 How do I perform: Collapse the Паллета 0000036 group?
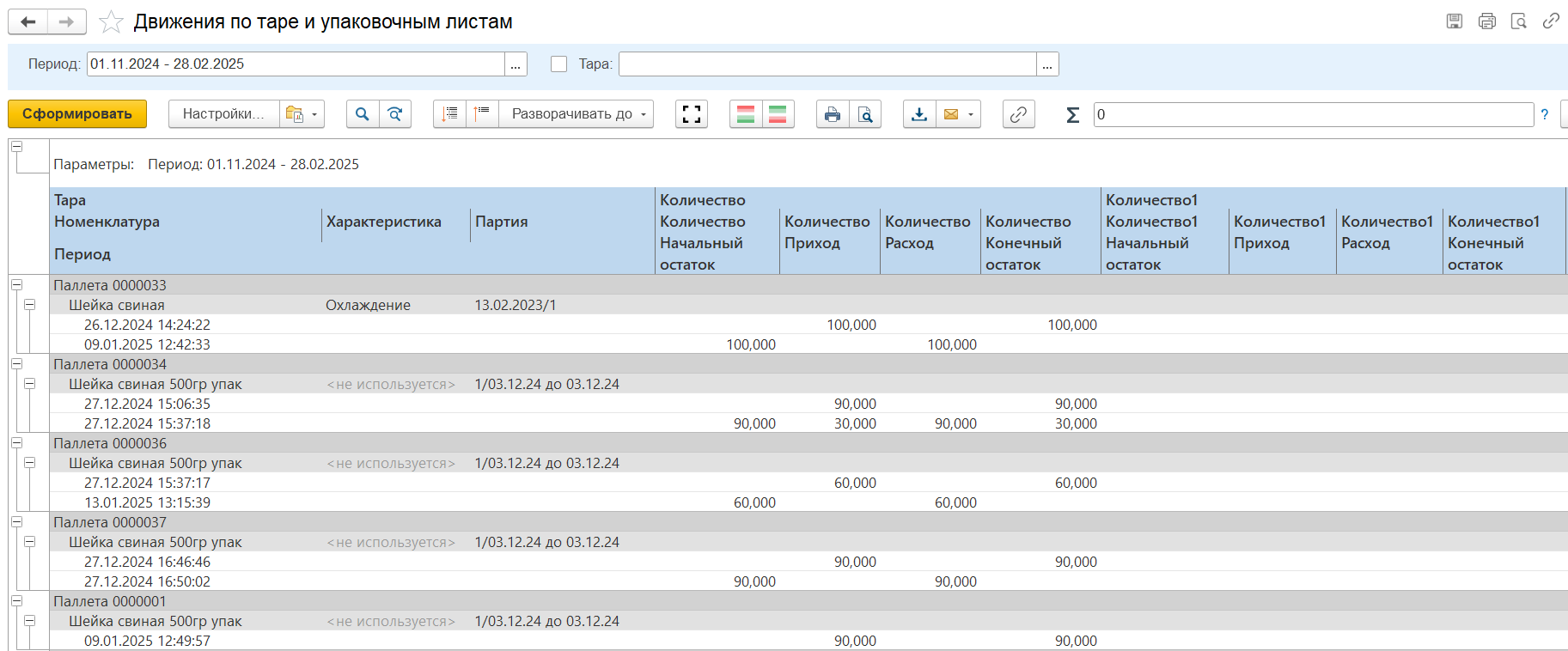pyautogui.click(x=16, y=443)
